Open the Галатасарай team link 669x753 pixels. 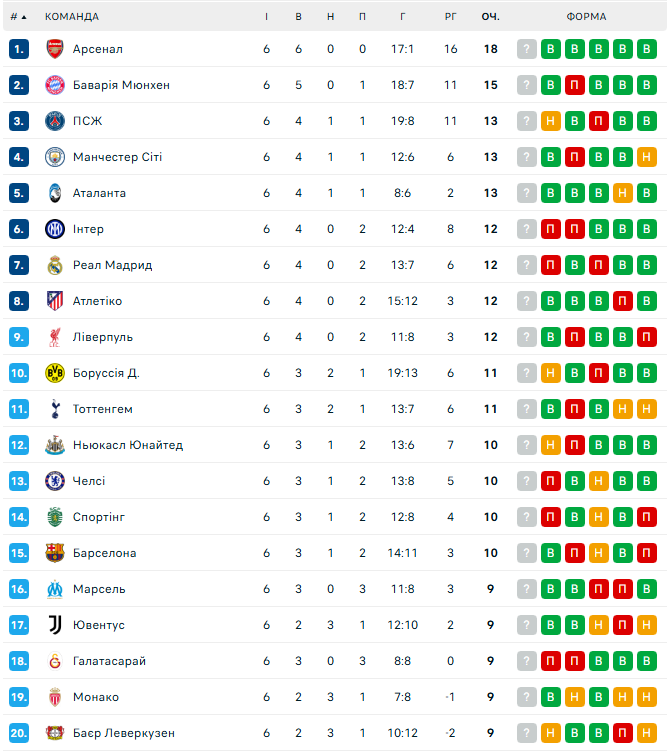pos(109,661)
